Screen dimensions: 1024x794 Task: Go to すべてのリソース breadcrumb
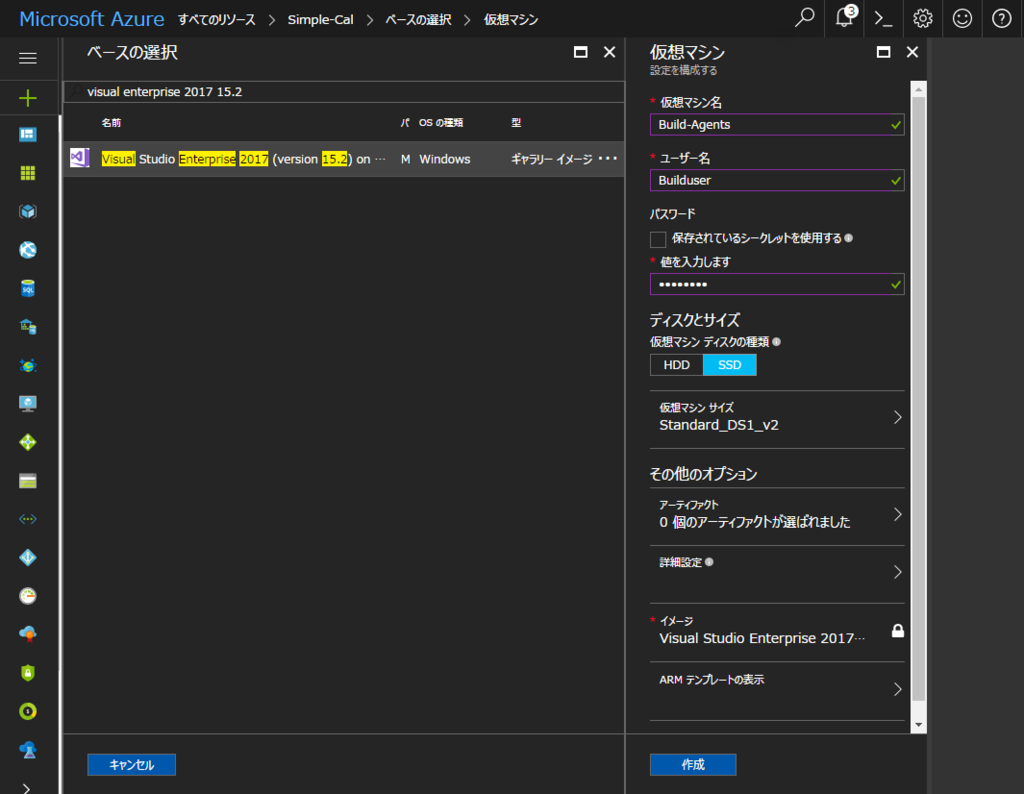pyautogui.click(x=216, y=20)
